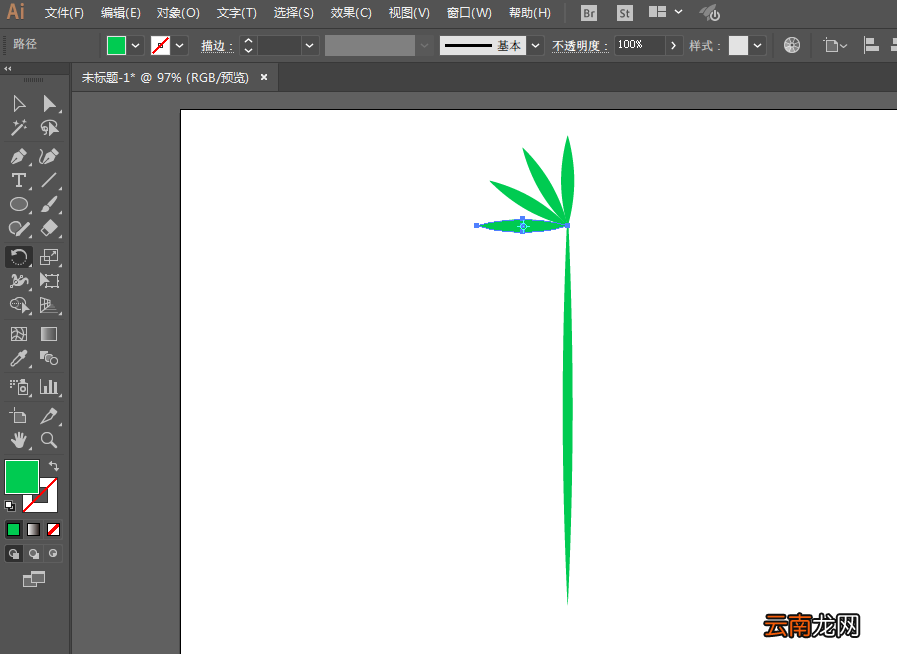Select the Selection tool (black arrow outline)
Viewport: 897px width, 654px height.
click(19, 104)
